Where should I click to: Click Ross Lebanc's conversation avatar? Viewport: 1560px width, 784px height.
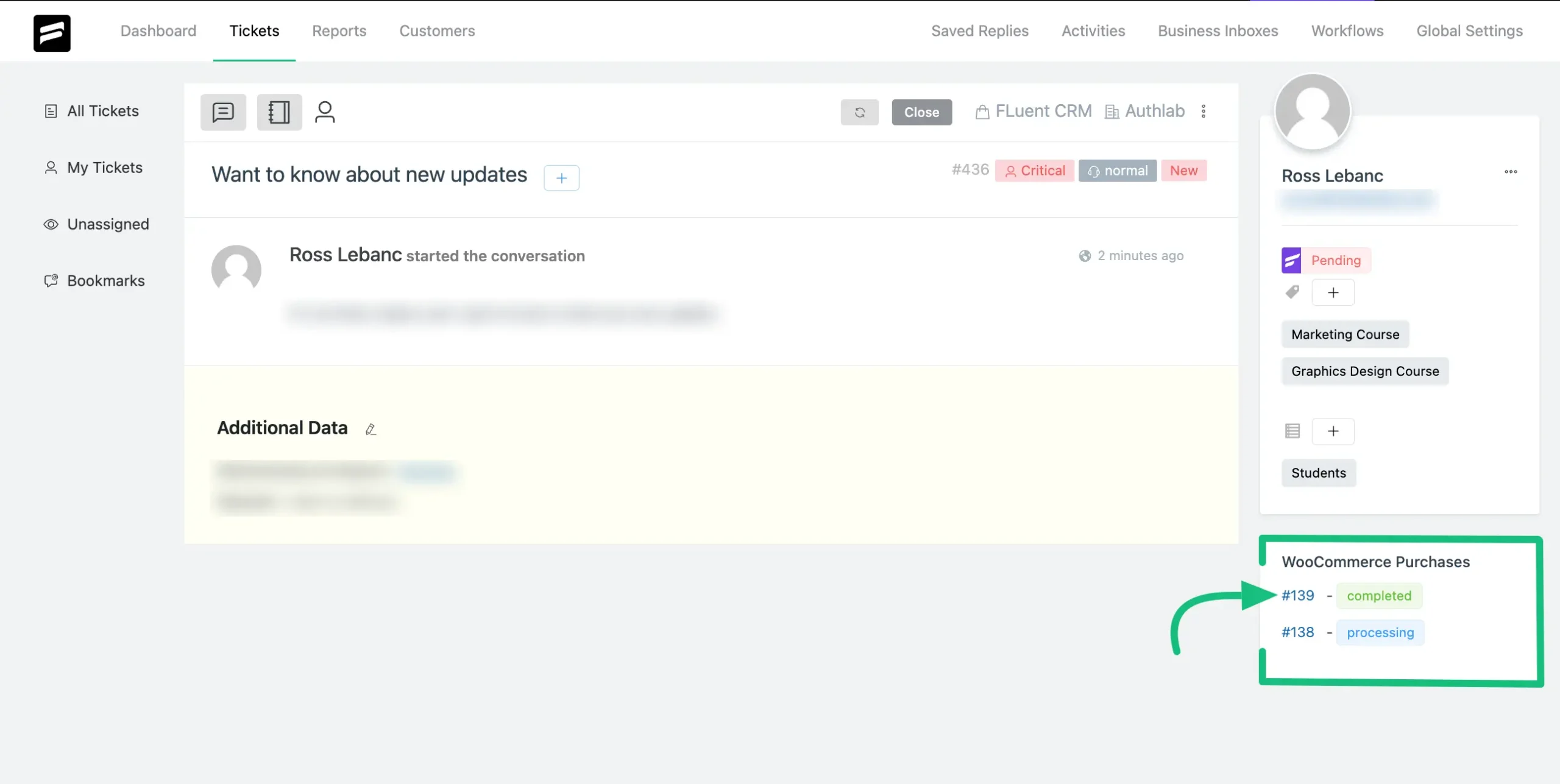pos(236,270)
